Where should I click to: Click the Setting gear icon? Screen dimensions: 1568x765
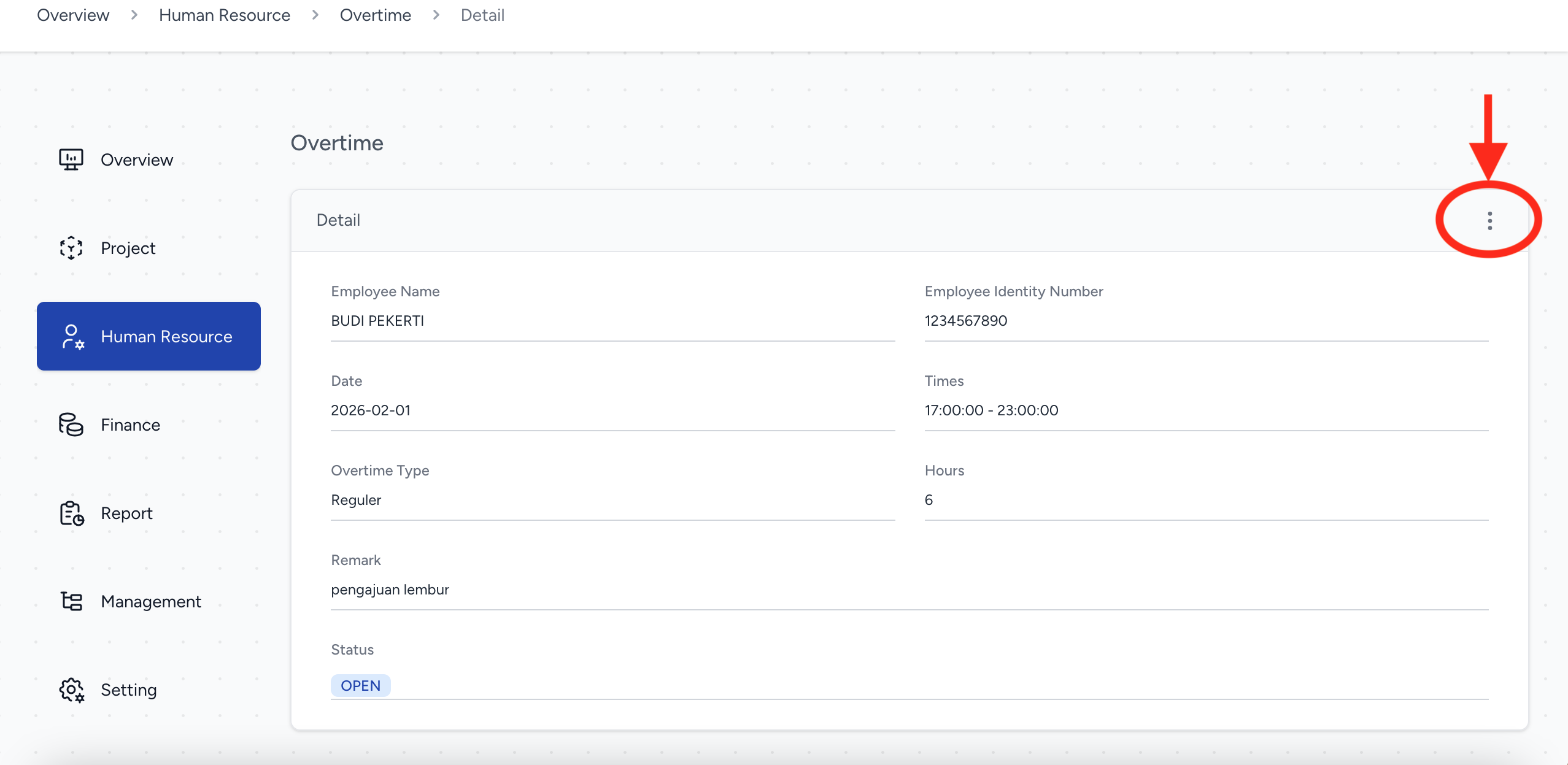[x=72, y=690]
